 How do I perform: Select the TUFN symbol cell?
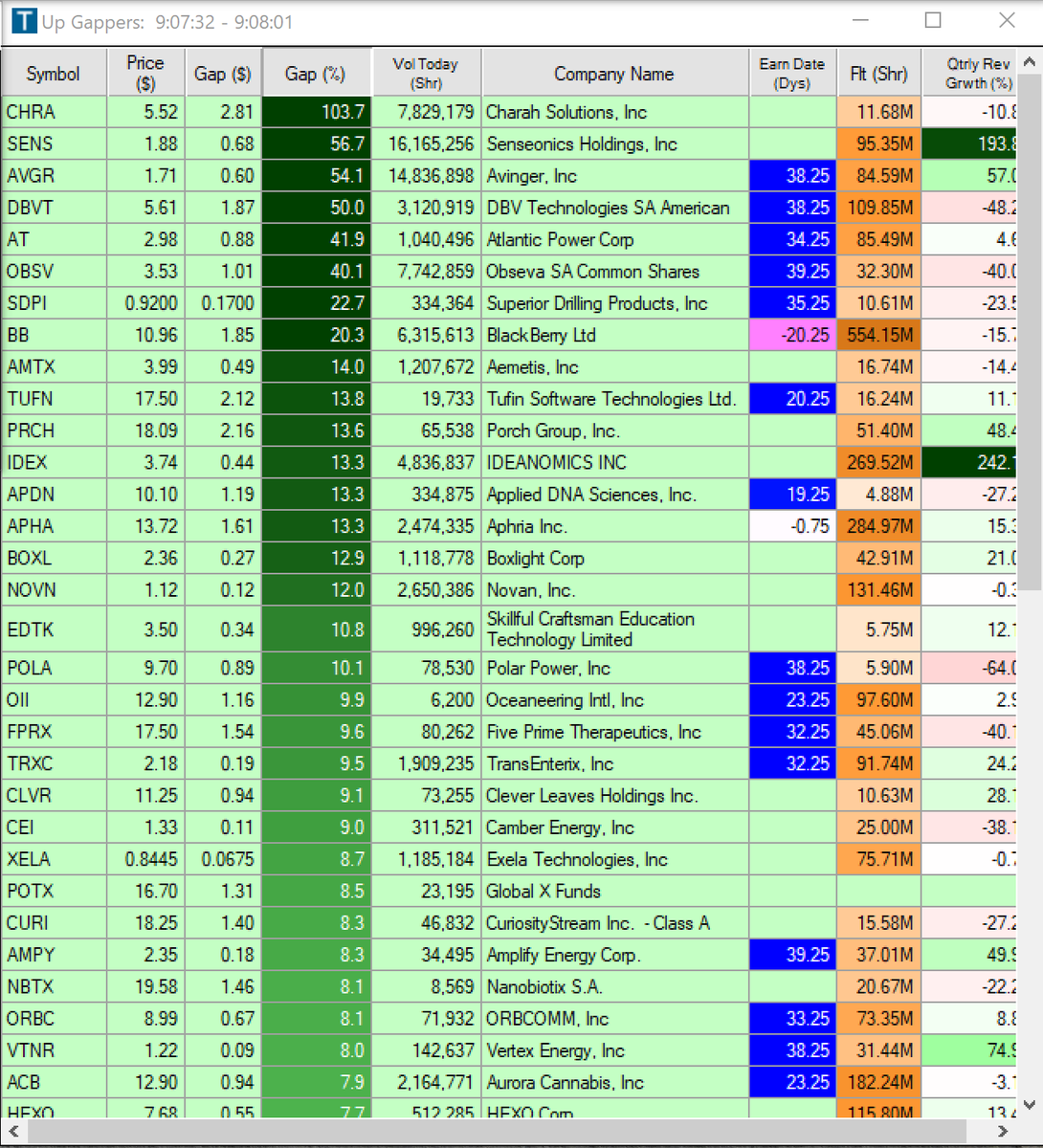pyautogui.click(x=55, y=399)
